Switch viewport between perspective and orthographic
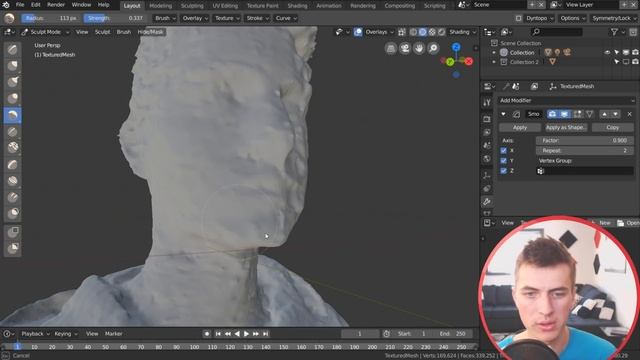The height and width of the screenshot is (360, 640). (x=391, y=49)
